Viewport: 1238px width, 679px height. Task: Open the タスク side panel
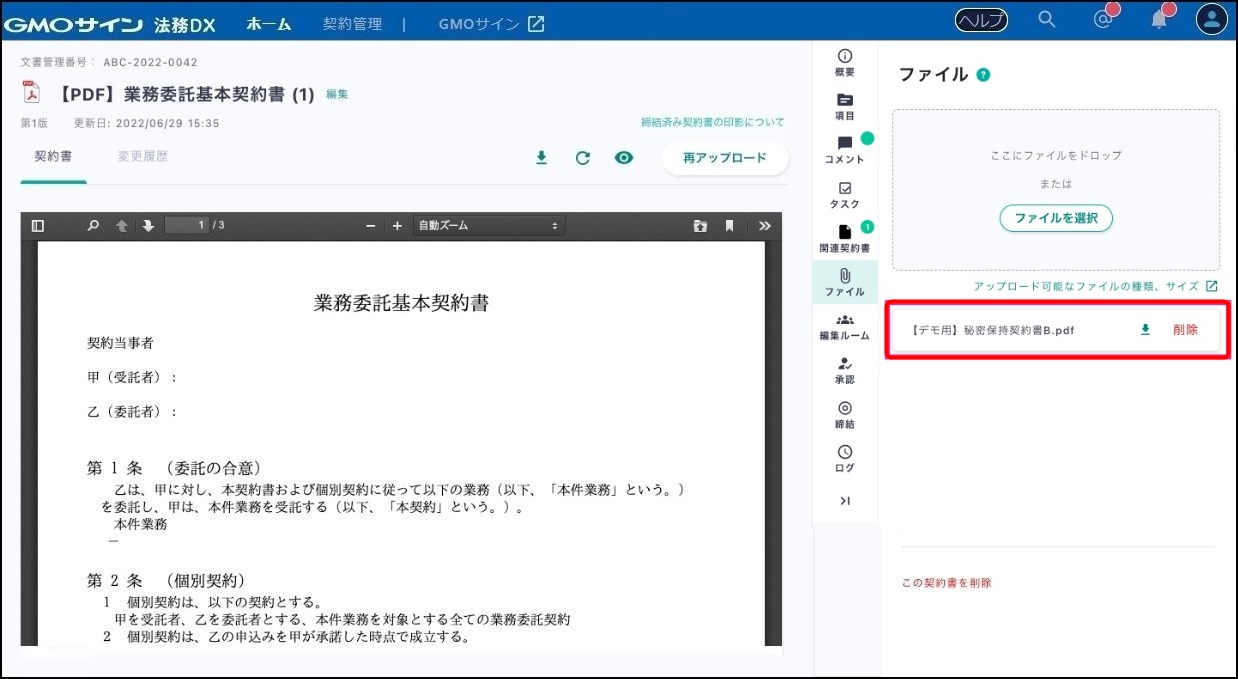[845, 194]
